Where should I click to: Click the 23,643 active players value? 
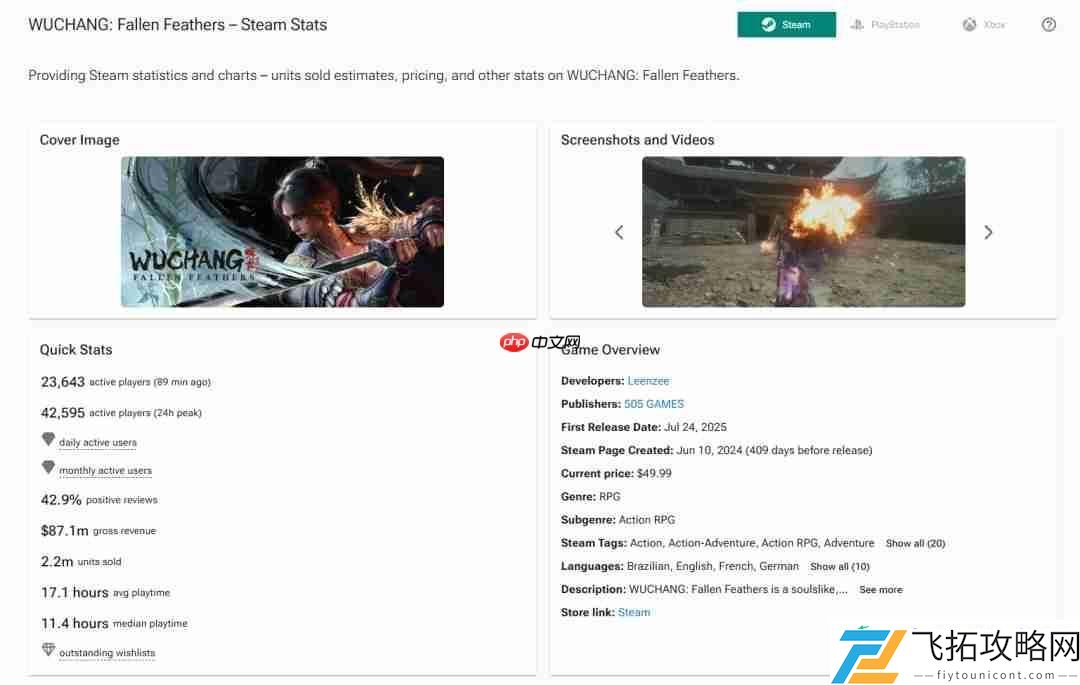click(x=63, y=382)
